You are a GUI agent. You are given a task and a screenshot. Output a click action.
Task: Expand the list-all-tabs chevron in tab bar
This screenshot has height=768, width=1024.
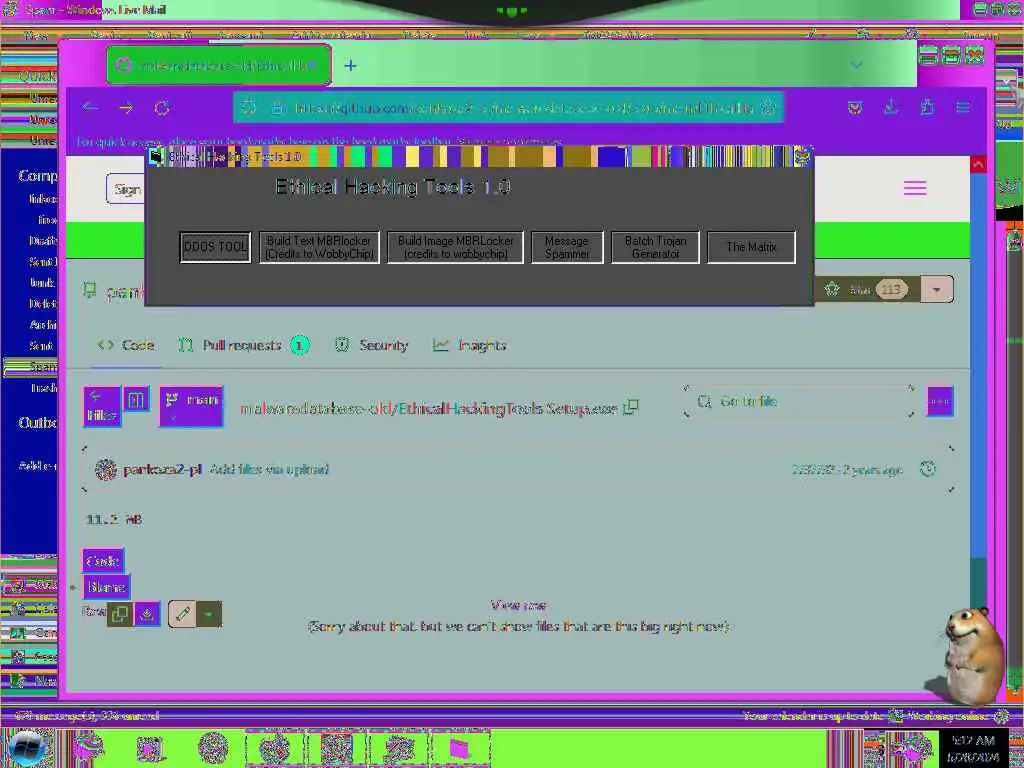coord(856,65)
